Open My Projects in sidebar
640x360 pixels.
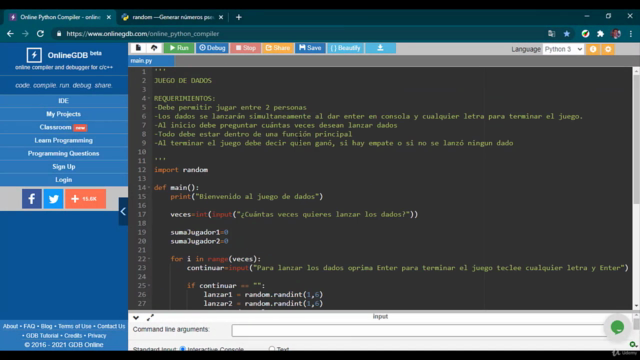click(x=64, y=114)
